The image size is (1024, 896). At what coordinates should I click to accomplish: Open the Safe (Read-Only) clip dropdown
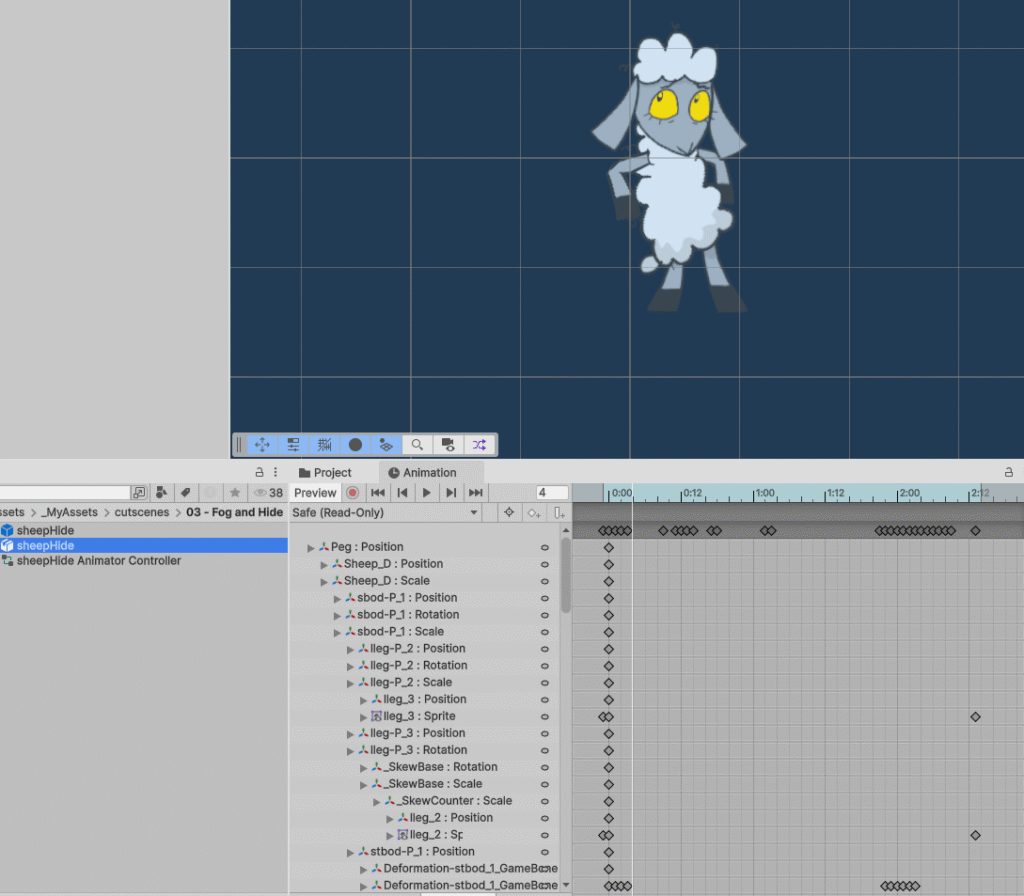(386, 513)
